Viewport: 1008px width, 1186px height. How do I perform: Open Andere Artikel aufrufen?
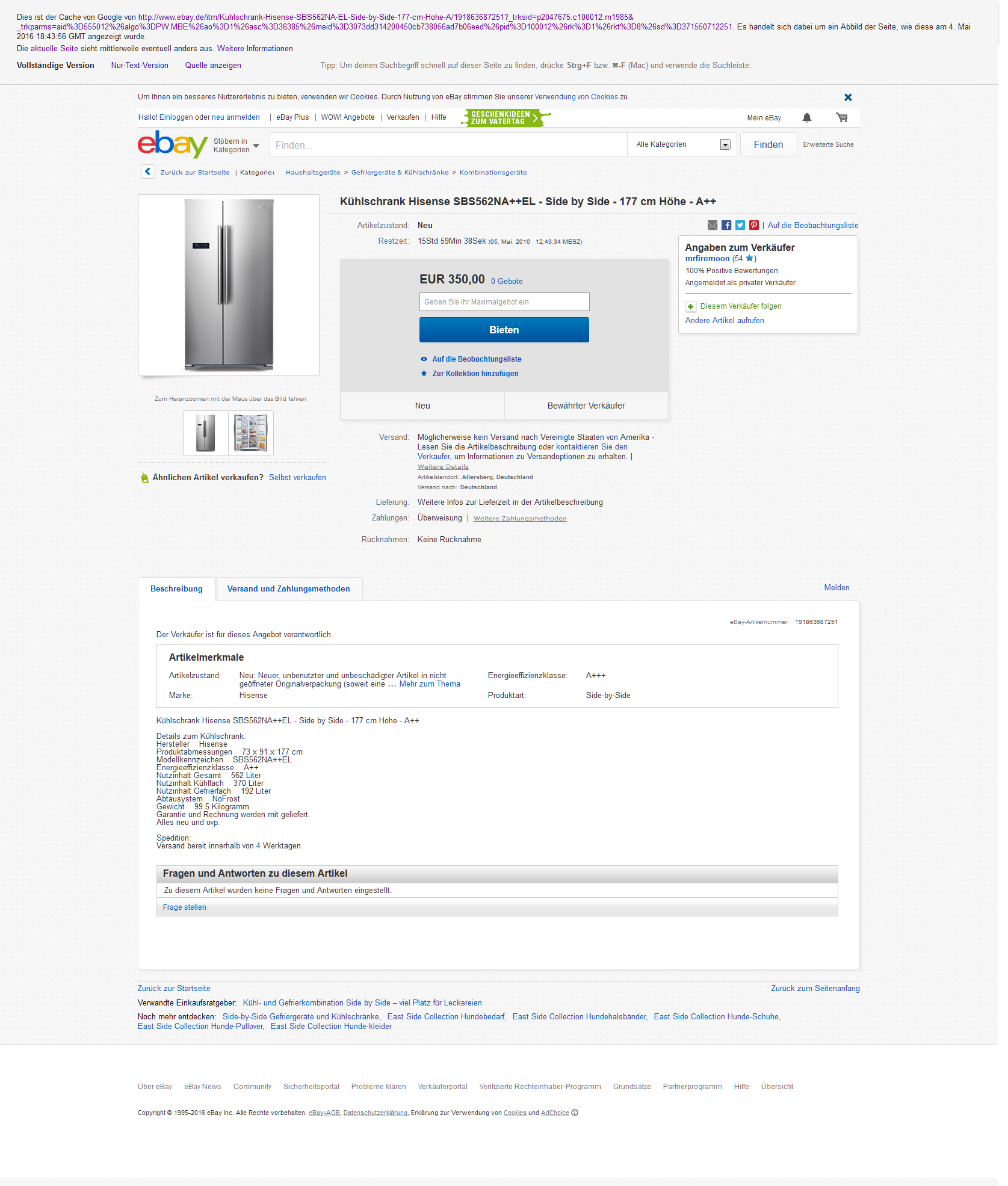[725, 321]
